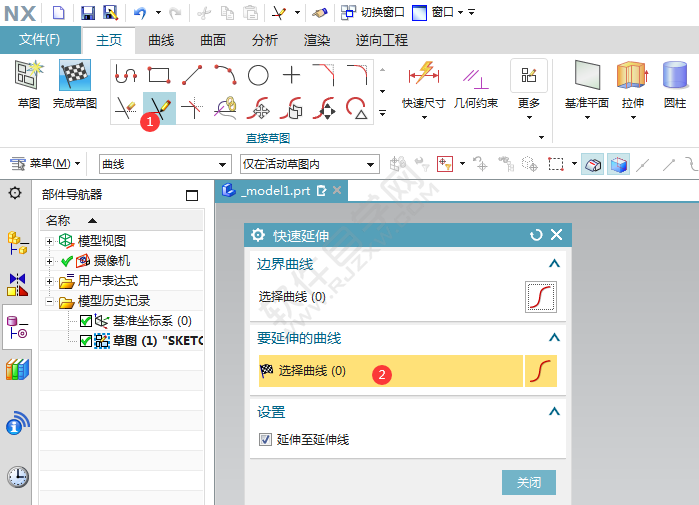Collapse the 边界曲线 section
The width and height of the screenshot is (699, 505).
[x=554, y=264]
